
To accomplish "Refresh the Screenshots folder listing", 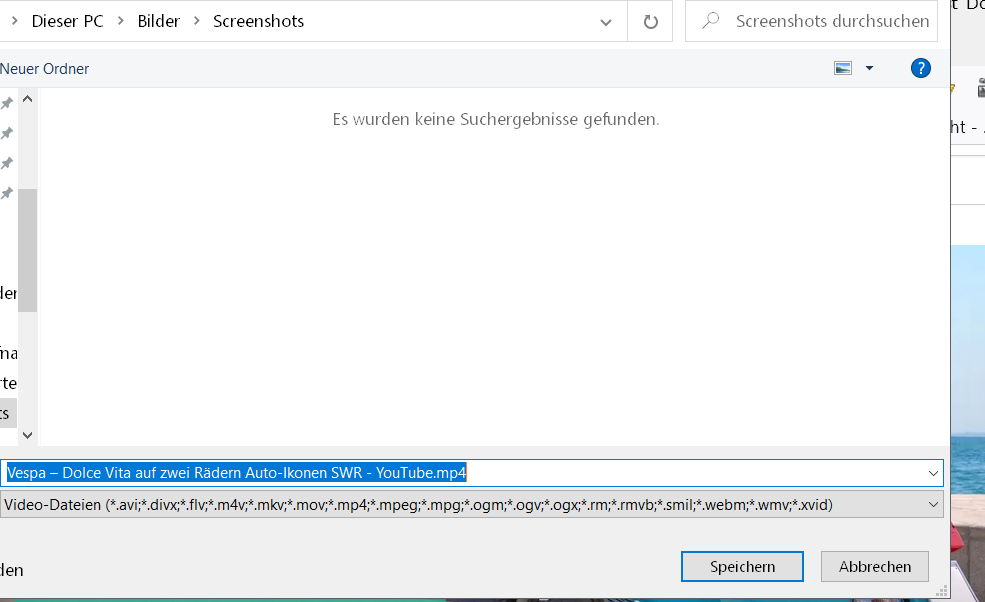I will 651,21.
